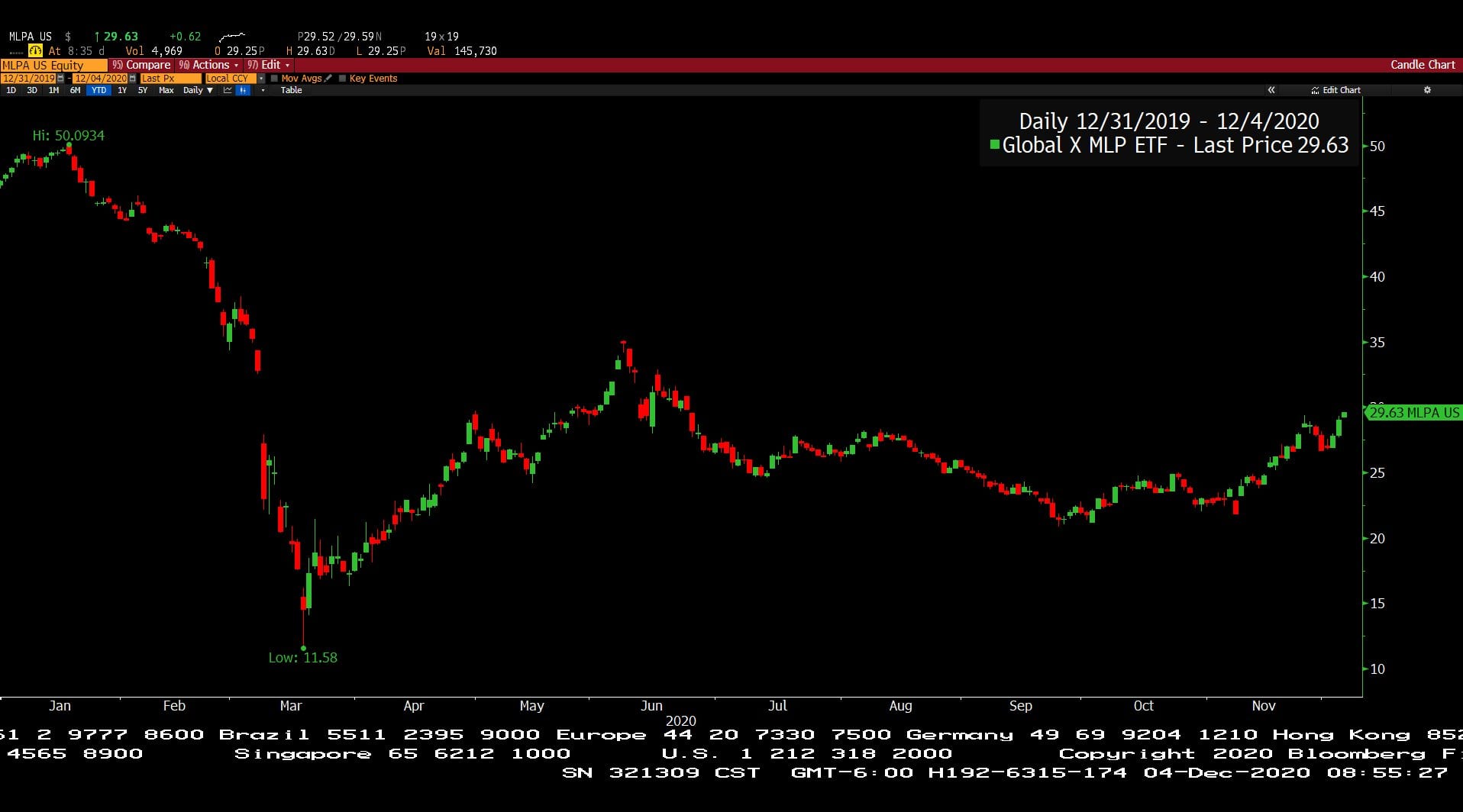Image resolution: width=1463 pixels, height=812 pixels.
Task: Open the Last Px field selector
Action: click(x=170, y=79)
